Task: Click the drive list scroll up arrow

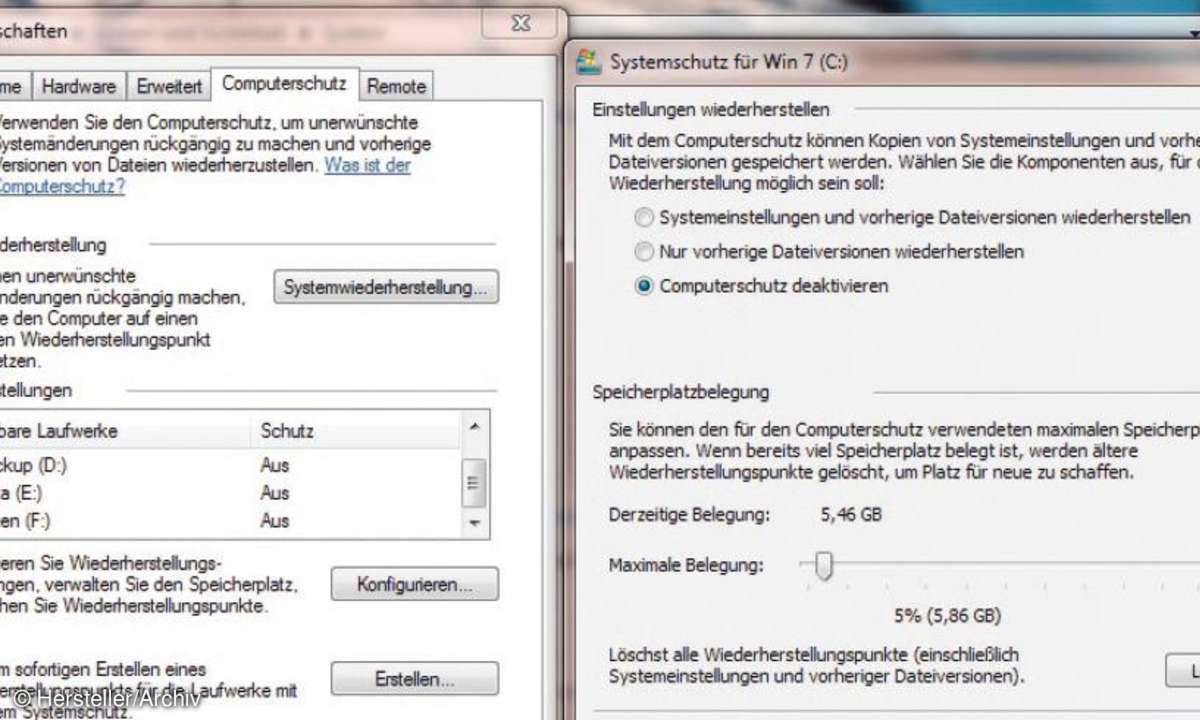Action: (475, 428)
